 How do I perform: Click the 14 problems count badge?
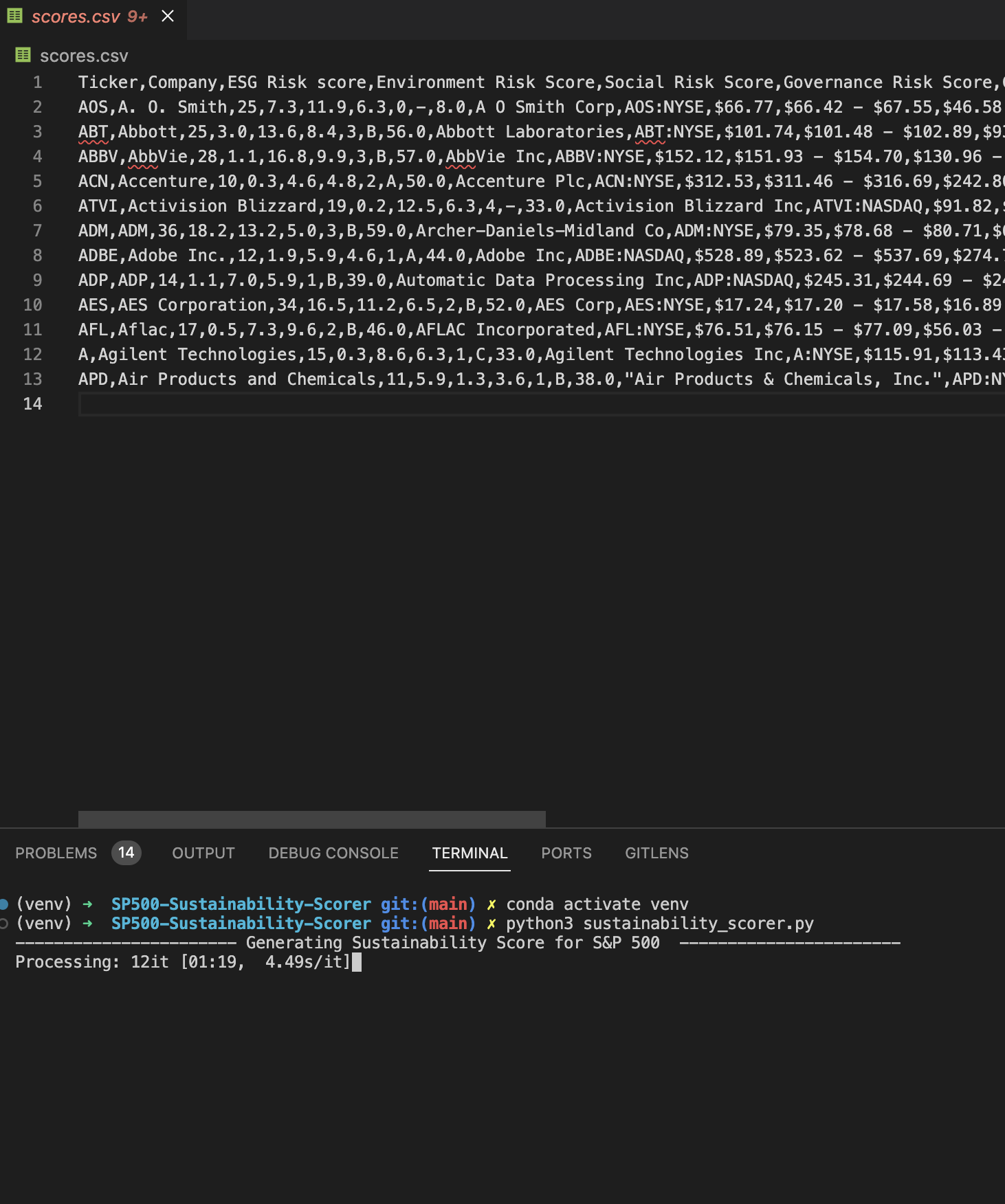(x=126, y=853)
